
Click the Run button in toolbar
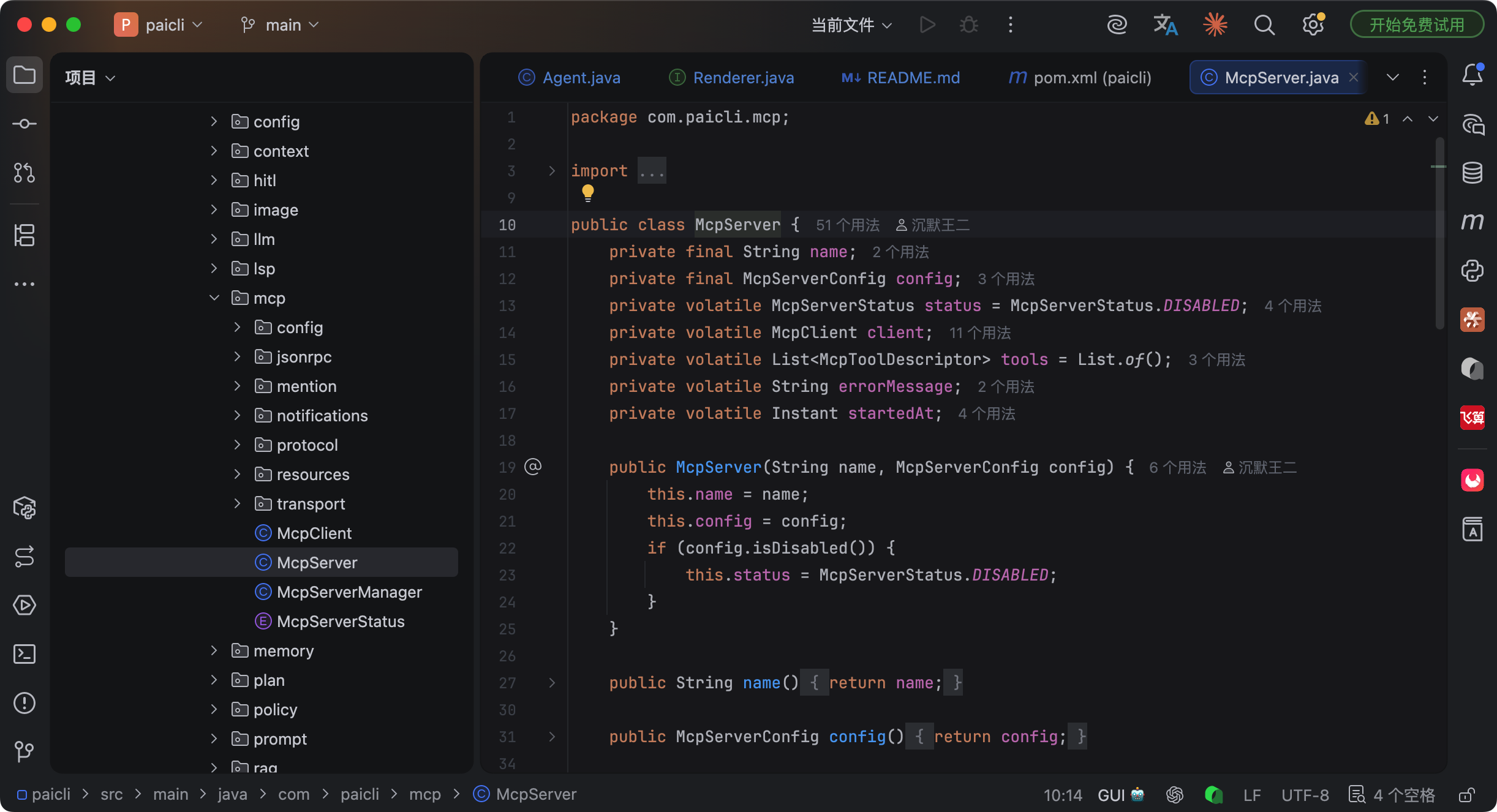point(927,25)
